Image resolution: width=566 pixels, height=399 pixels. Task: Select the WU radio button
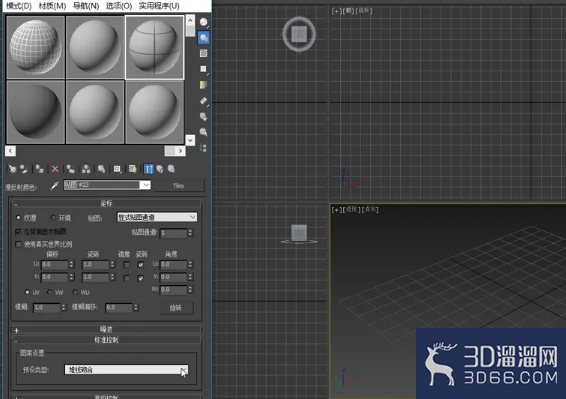[x=75, y=292]
